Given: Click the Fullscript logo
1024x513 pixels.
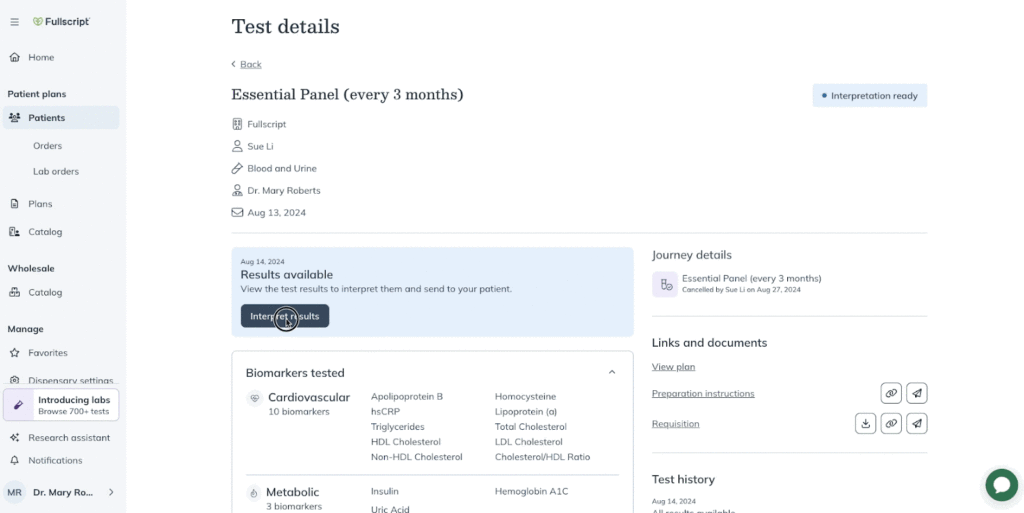Looking at the screenshot, I should [x=61, y=22].
